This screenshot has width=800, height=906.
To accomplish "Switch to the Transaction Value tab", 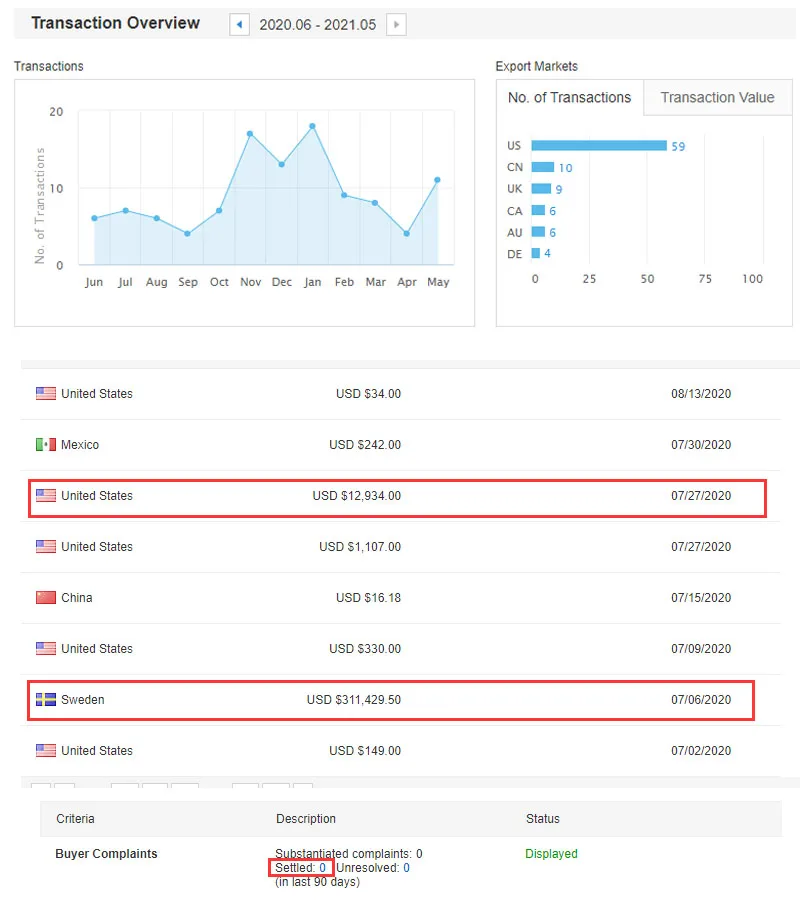I will (x=717, y=98).
